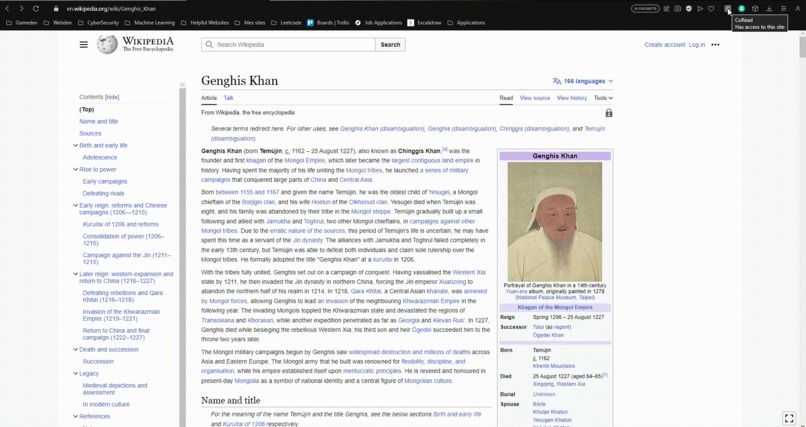This screenshot has height=427, width=806.
Task: Collapse the Death and succession chevron
Action: pyautogui.click(x=76, y=349)
